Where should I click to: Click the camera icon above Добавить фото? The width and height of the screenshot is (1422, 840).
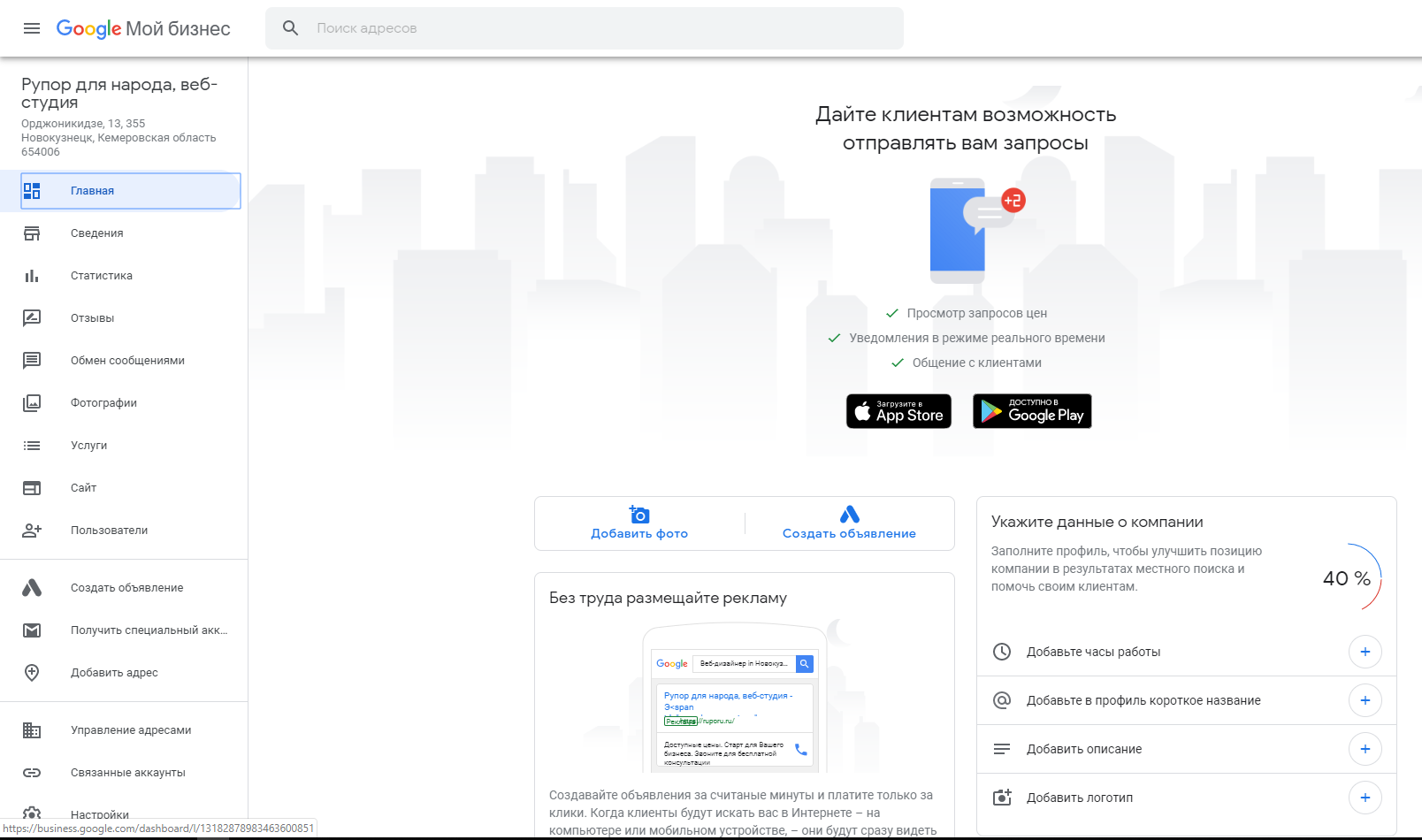639,514
